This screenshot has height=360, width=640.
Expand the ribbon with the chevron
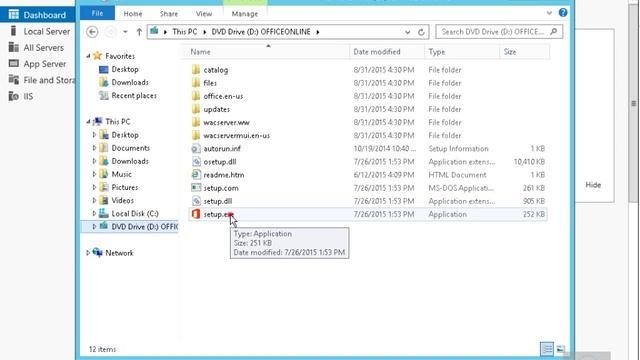pos(549,13)
